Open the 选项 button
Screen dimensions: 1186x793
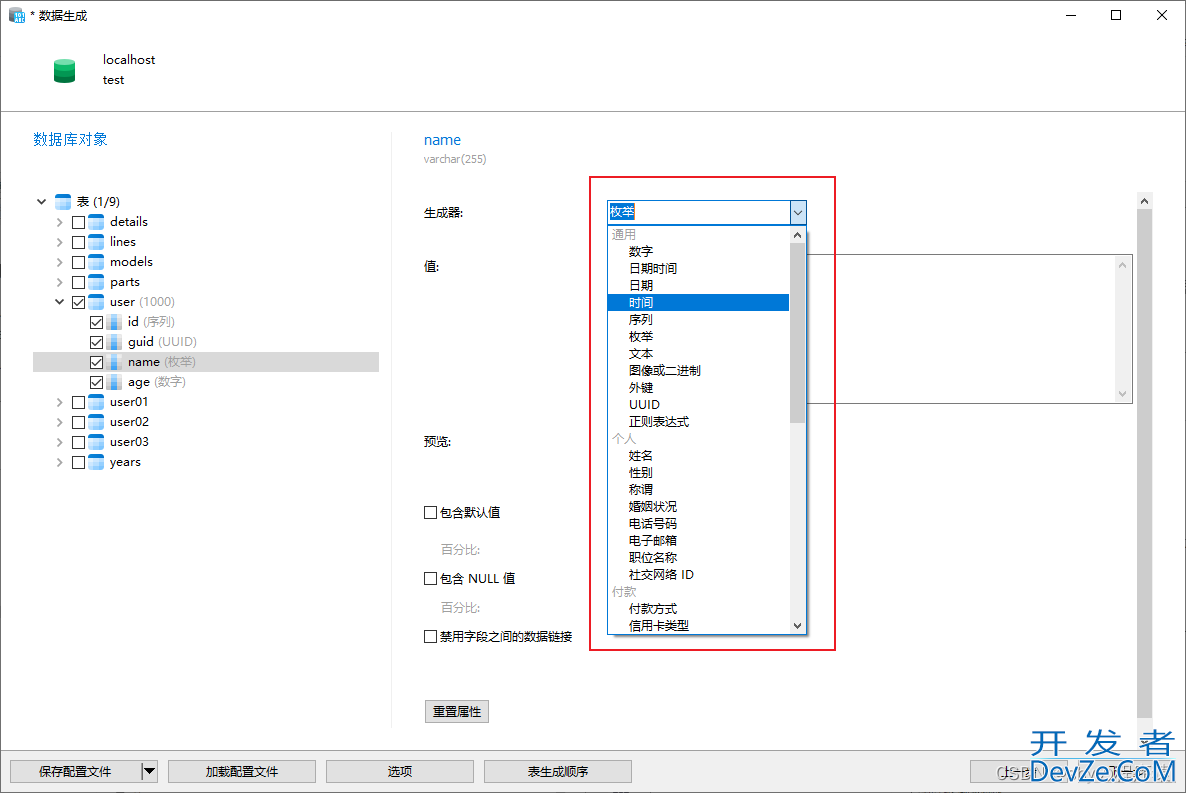400,772
